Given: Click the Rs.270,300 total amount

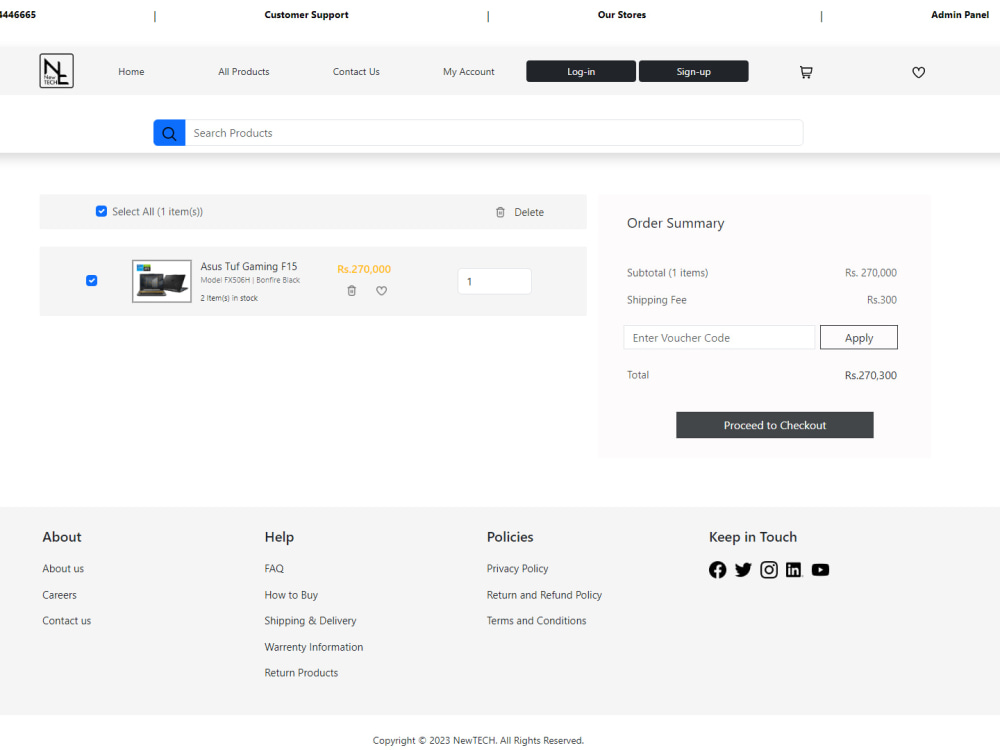Looking at the screenshot, I should [871, 376].
